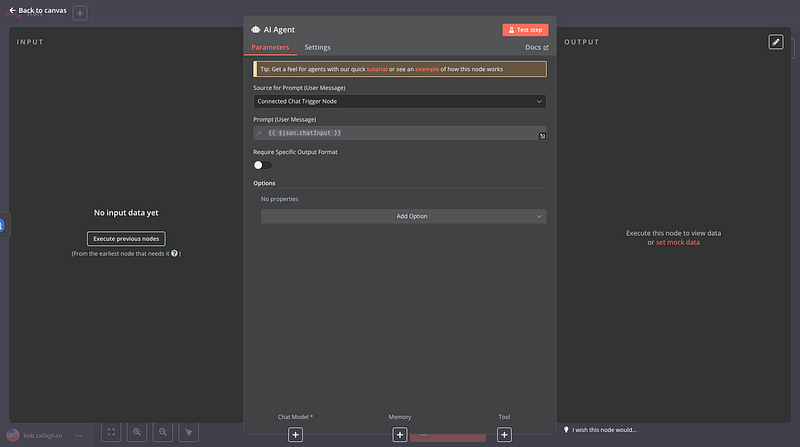Select the Parameters tab
Screen dimensions: 800x447
pos(271,47)
